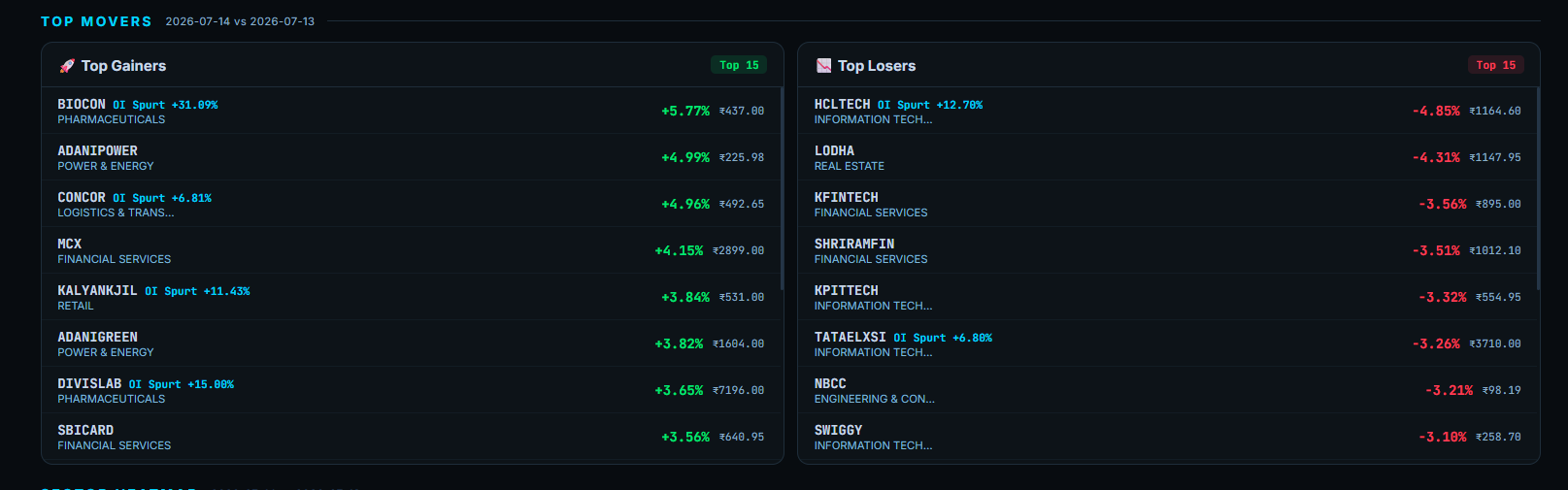This screenshot has height=490, width=1568.
Task: Click CONCOR's OI Spurt +6.81% tag
Action: point(162,198)
